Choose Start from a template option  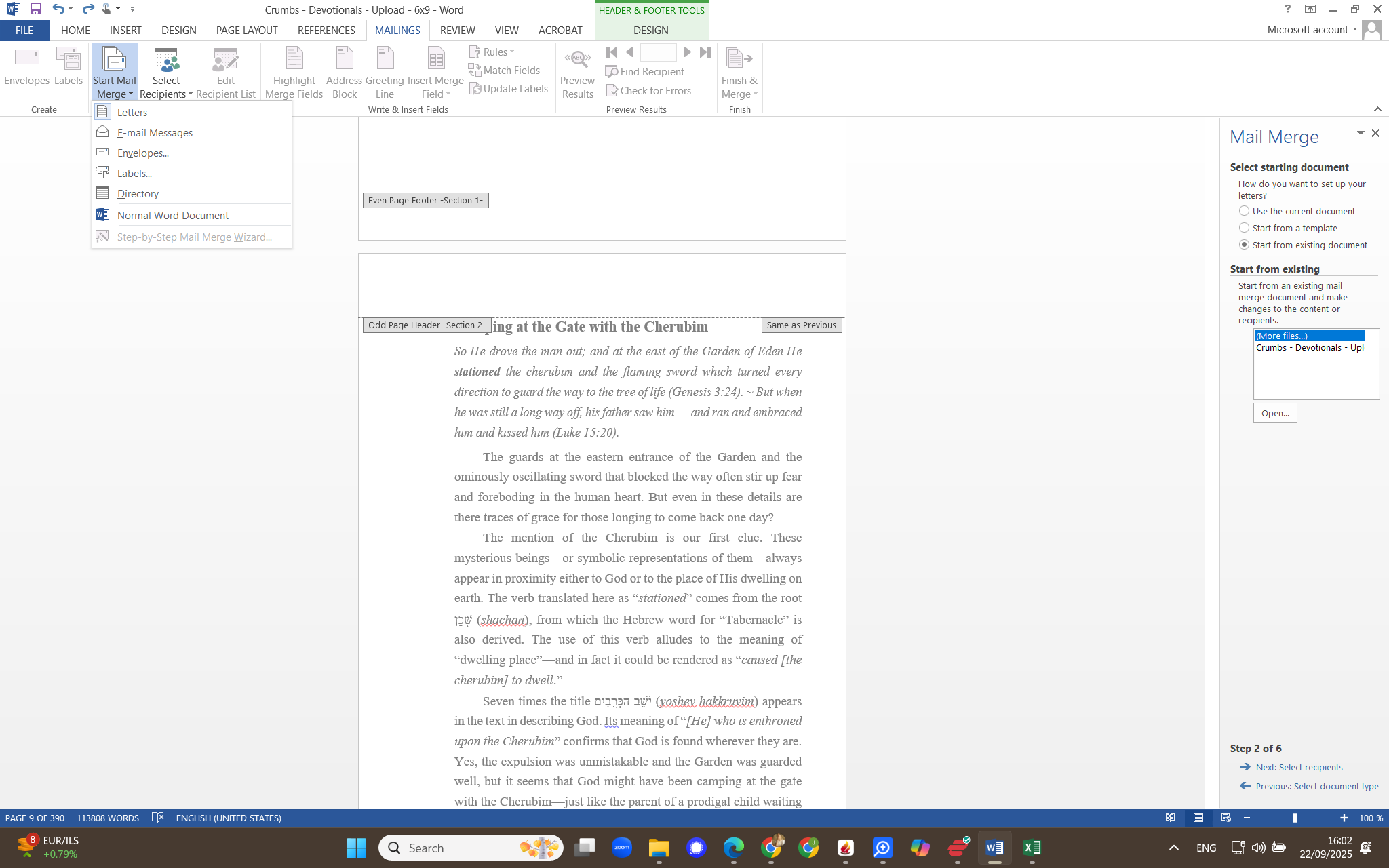click(1245, 228)
